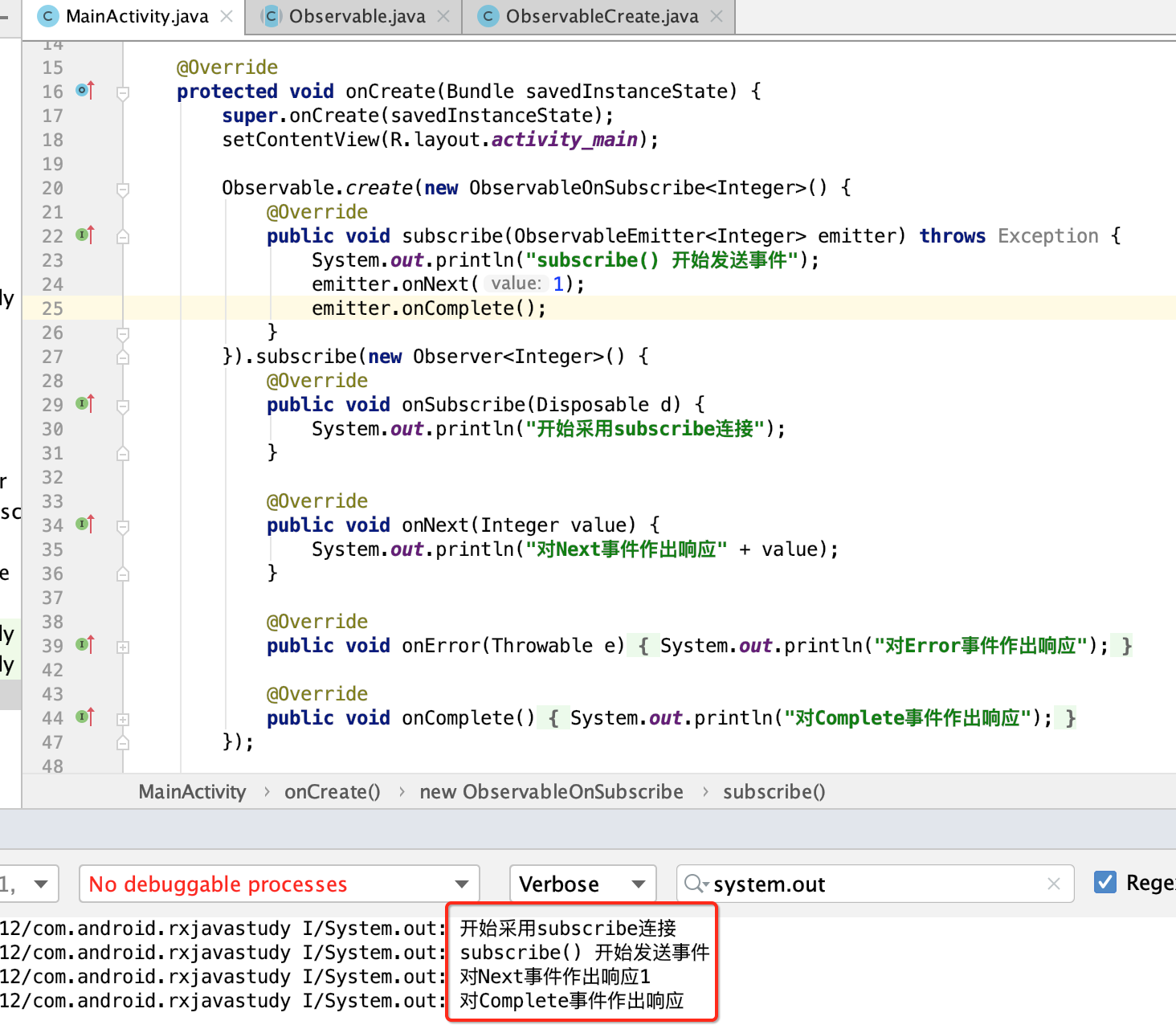Open the No debuggable processes dropdown

[x=279, y=884]
